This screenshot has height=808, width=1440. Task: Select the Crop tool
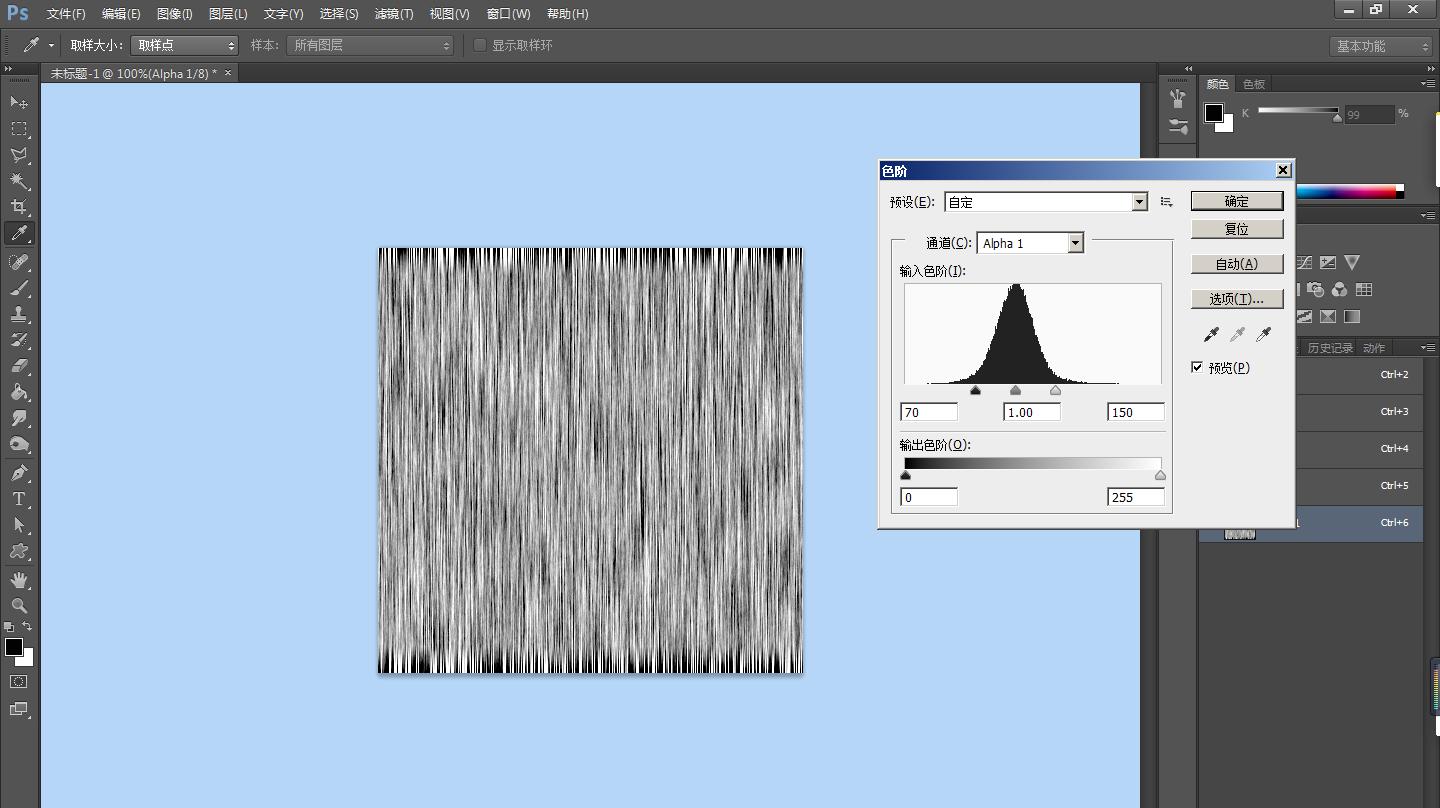pos(19,207)
